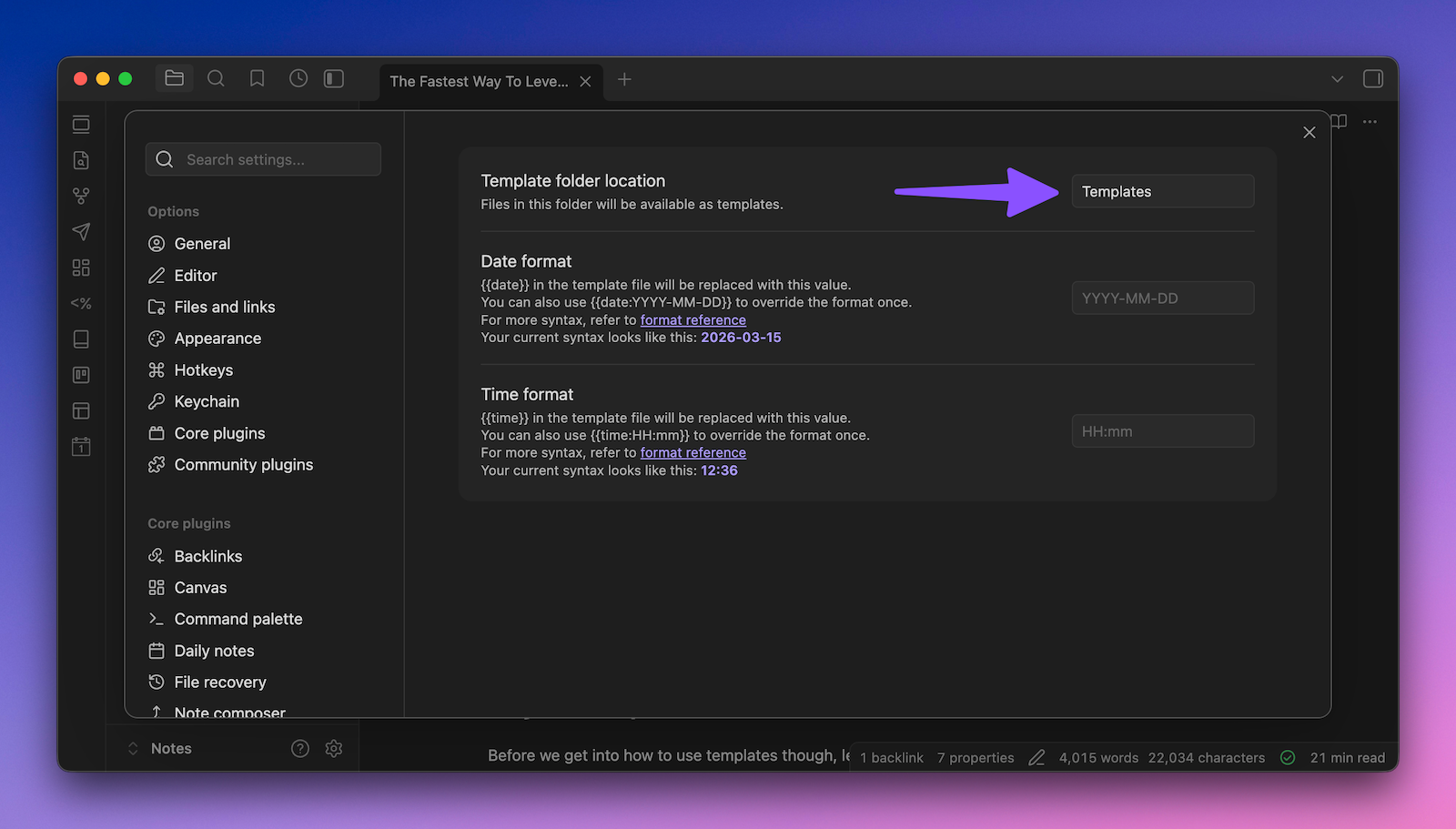The height and width of the screenshot is (829, 1456).
Task: Open the Community plugins settings section
Action: coord(243,465)
